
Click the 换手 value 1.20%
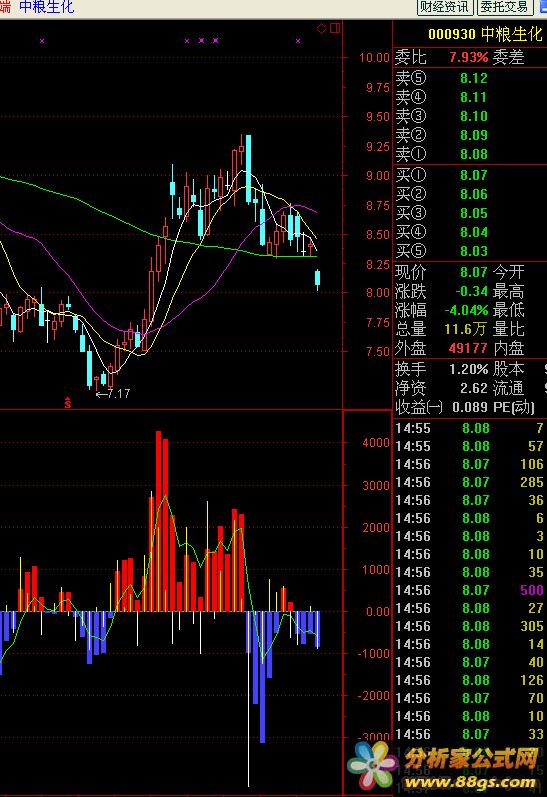[468, 369]
